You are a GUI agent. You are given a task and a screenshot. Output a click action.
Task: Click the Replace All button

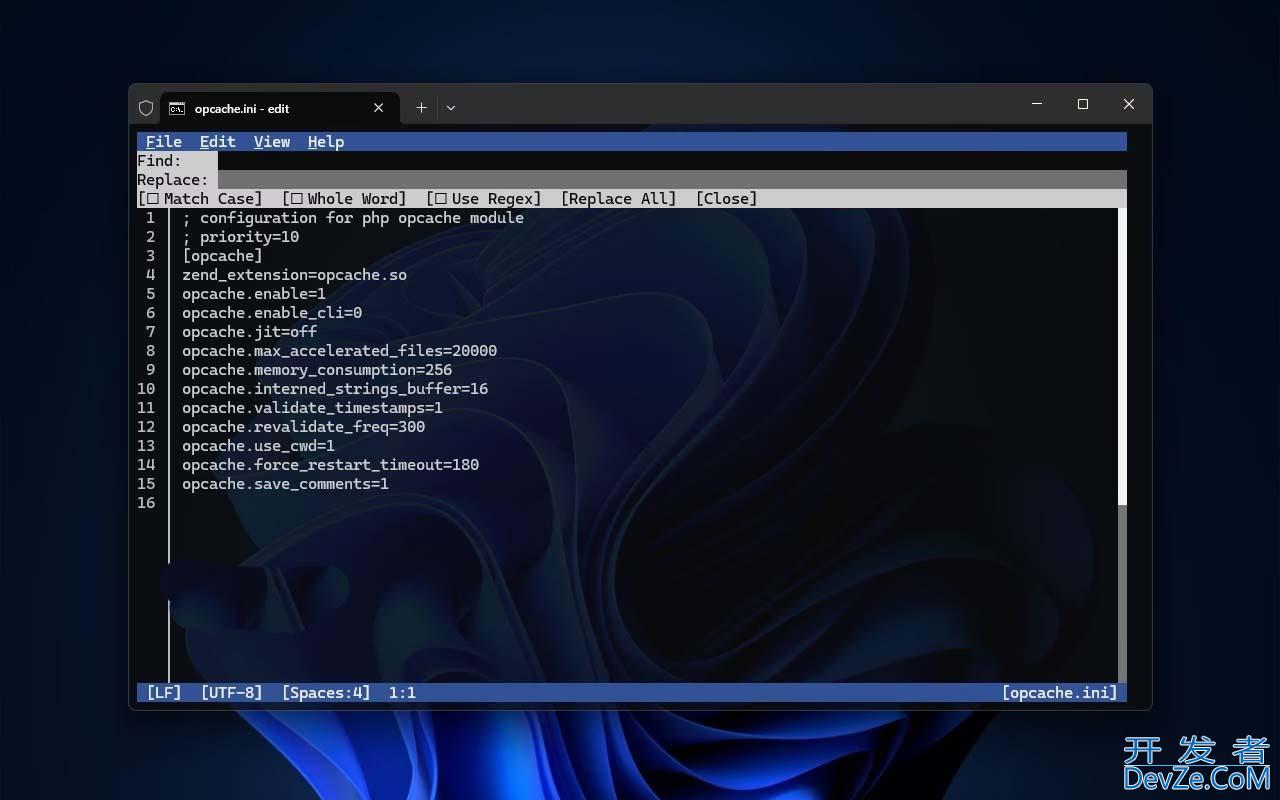tap(618, 199)
